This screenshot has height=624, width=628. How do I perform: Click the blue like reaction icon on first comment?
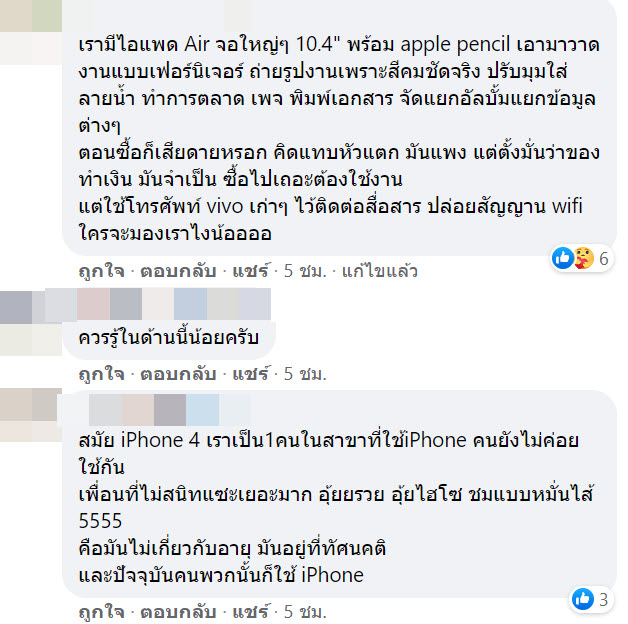pyautogui.click(x=563, y=258)
